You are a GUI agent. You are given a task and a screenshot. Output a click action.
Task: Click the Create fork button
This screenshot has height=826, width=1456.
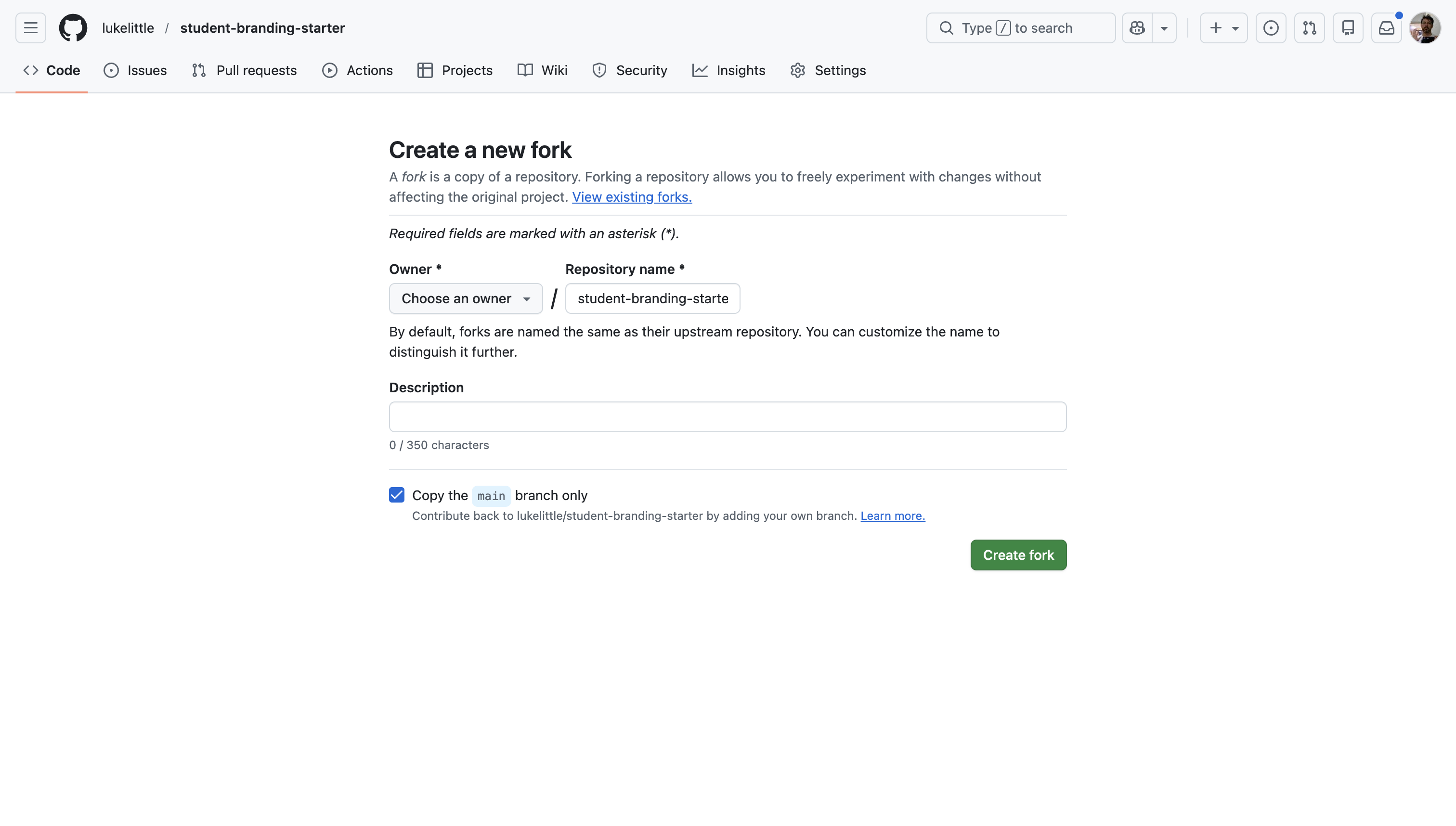point(1018,555)
